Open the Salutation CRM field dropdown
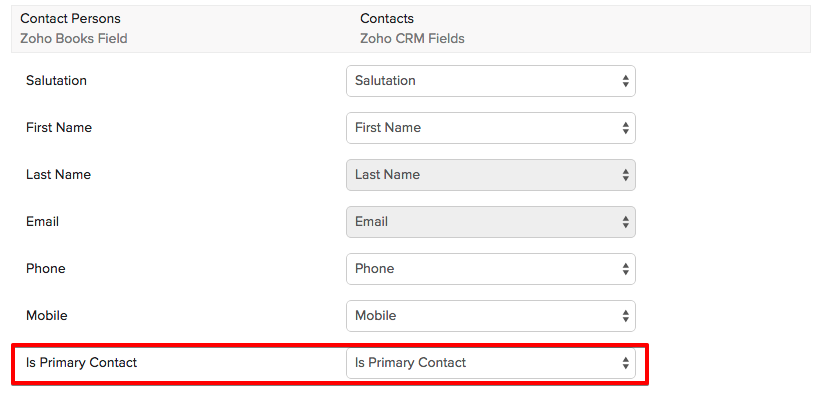The height and width of the screenshot is (405, 821). click(490, 81)
